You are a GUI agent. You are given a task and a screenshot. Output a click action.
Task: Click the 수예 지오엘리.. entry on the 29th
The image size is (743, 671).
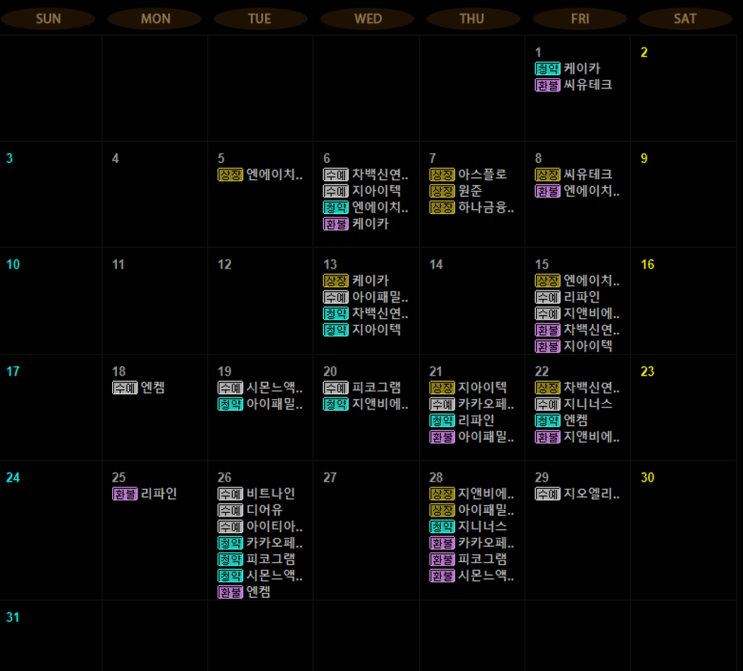pos(577,494)
